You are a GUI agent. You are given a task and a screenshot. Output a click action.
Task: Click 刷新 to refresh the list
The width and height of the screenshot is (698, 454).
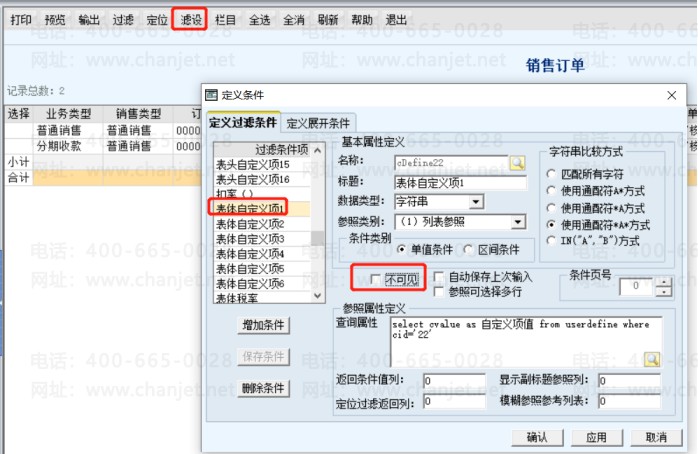[328, 20]
